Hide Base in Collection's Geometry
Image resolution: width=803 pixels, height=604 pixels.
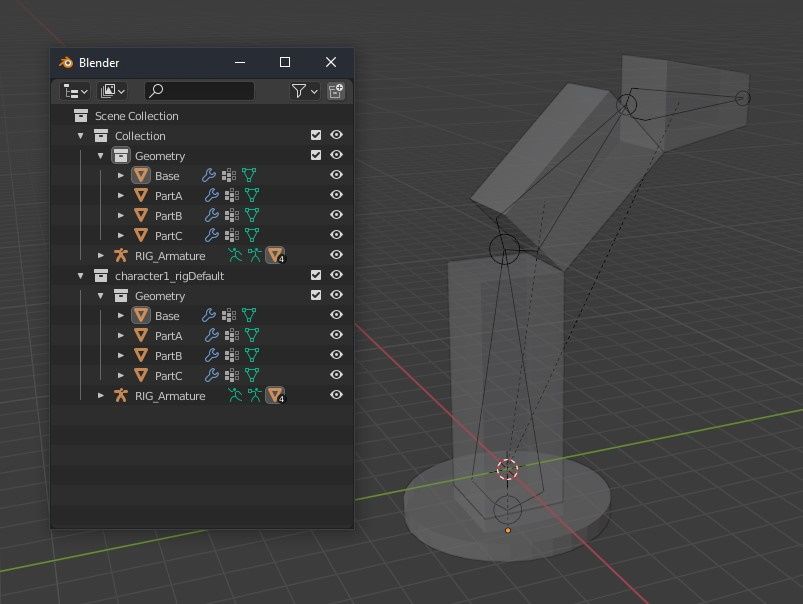coord(336,175)
